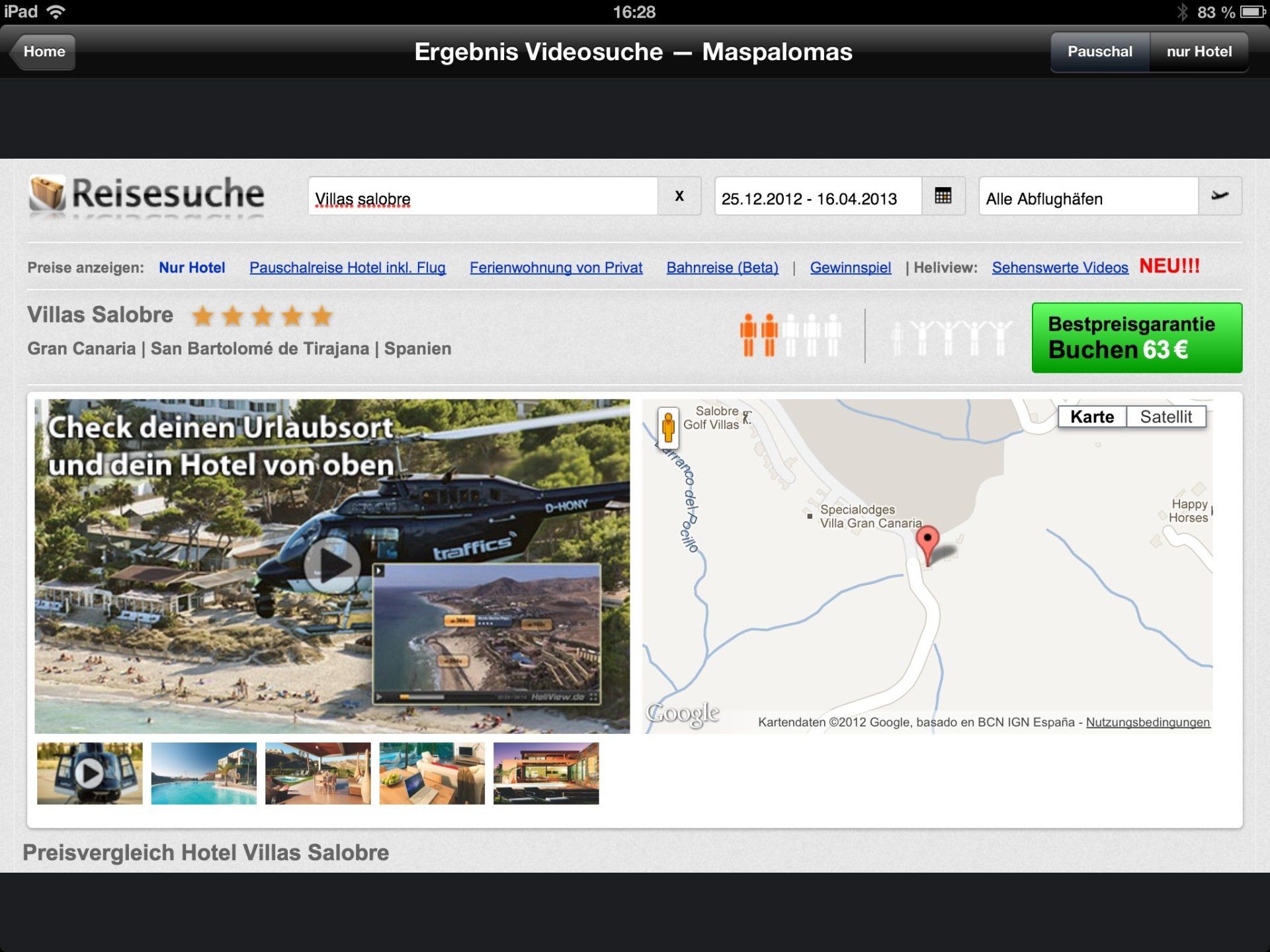1270x952 pixels.
Task: Open the Alle Abflughäfen combo box
Action: tap(1088, 198)
